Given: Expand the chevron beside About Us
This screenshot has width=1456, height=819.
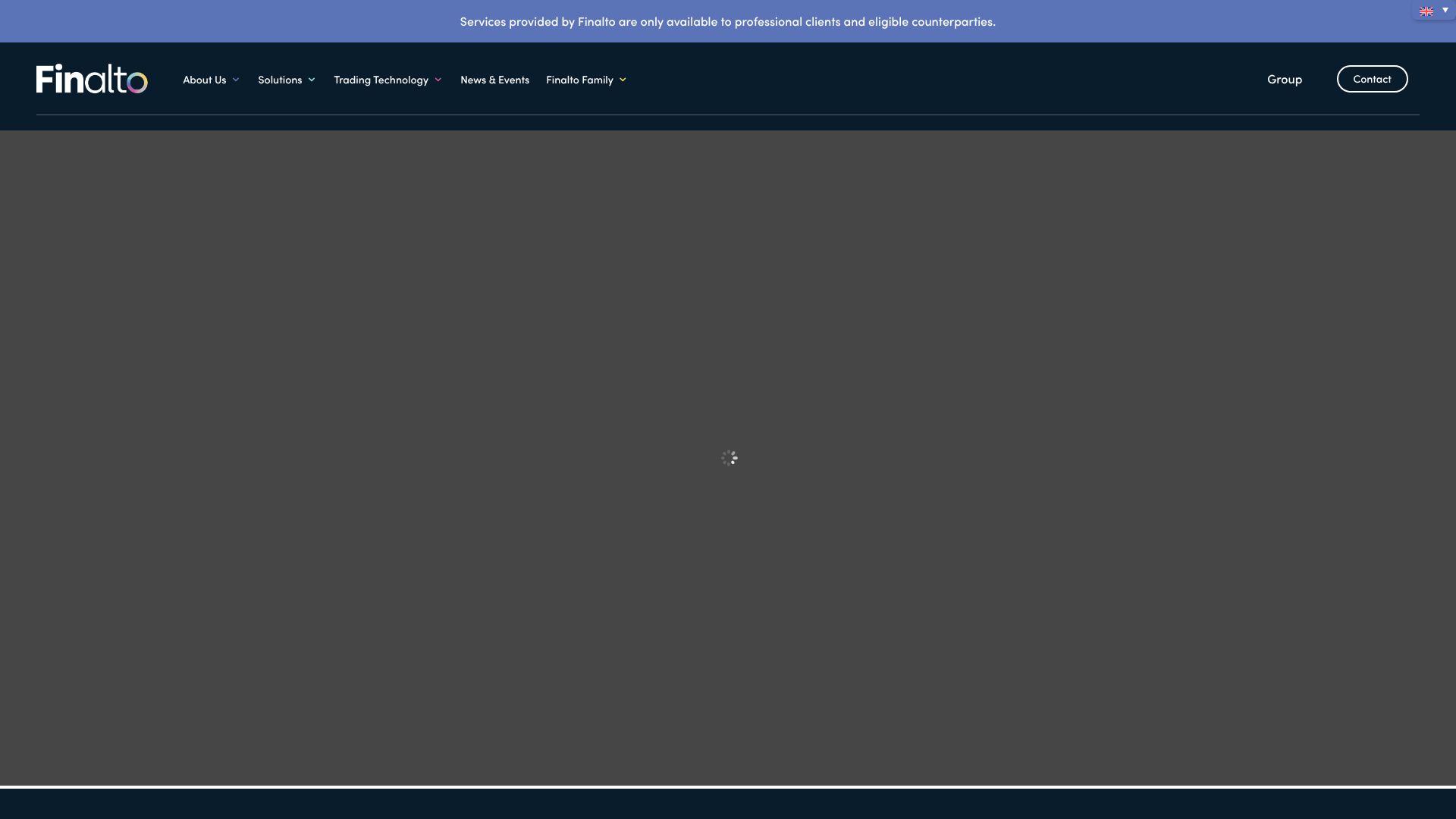Looking at the screenshot, I should pos(236,80).
